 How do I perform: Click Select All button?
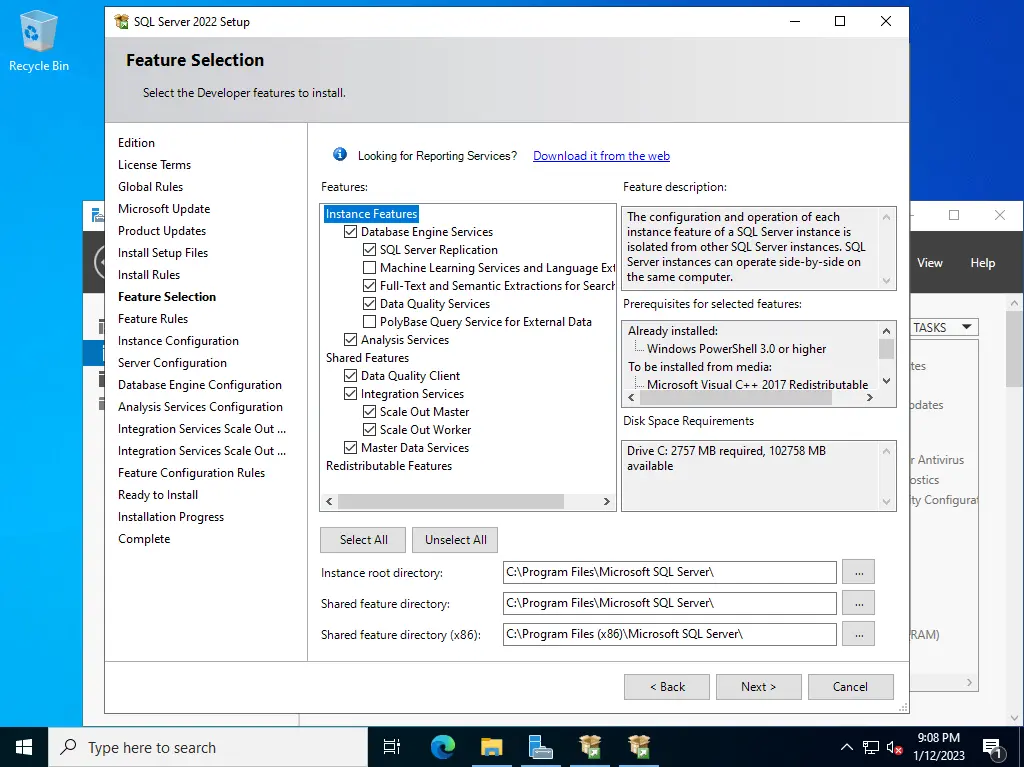(363, 540)
